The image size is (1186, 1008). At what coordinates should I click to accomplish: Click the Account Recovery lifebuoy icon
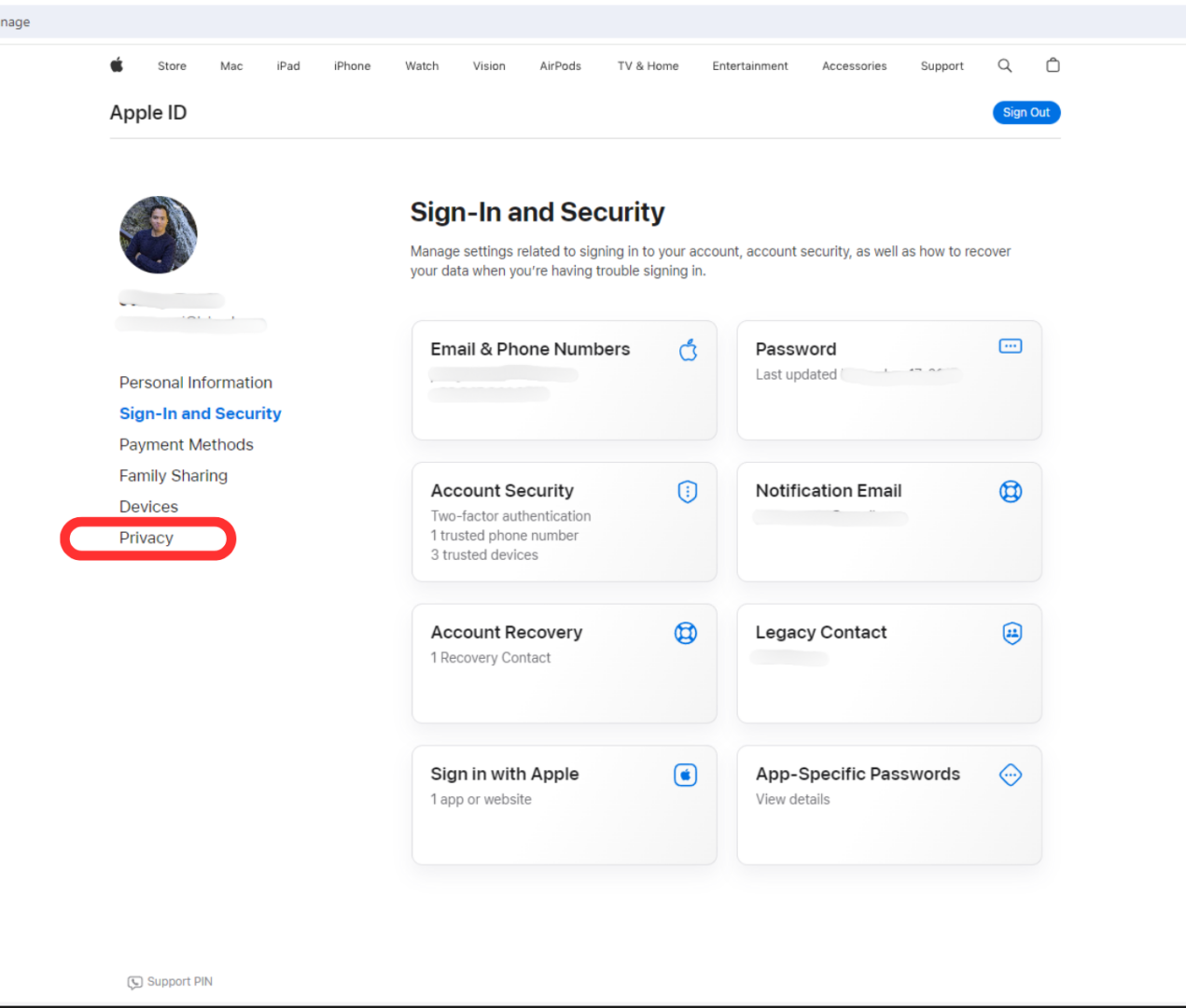tap(686, 633)
